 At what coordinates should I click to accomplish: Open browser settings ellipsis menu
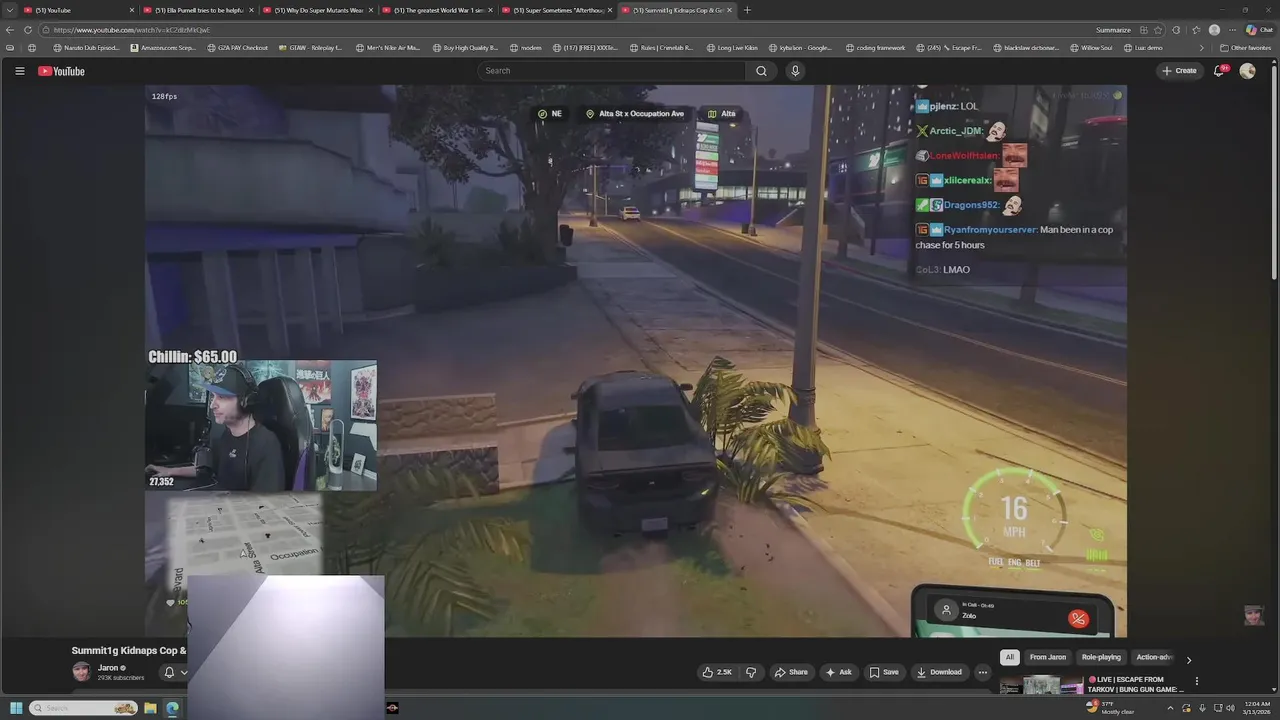(1232, 30)
